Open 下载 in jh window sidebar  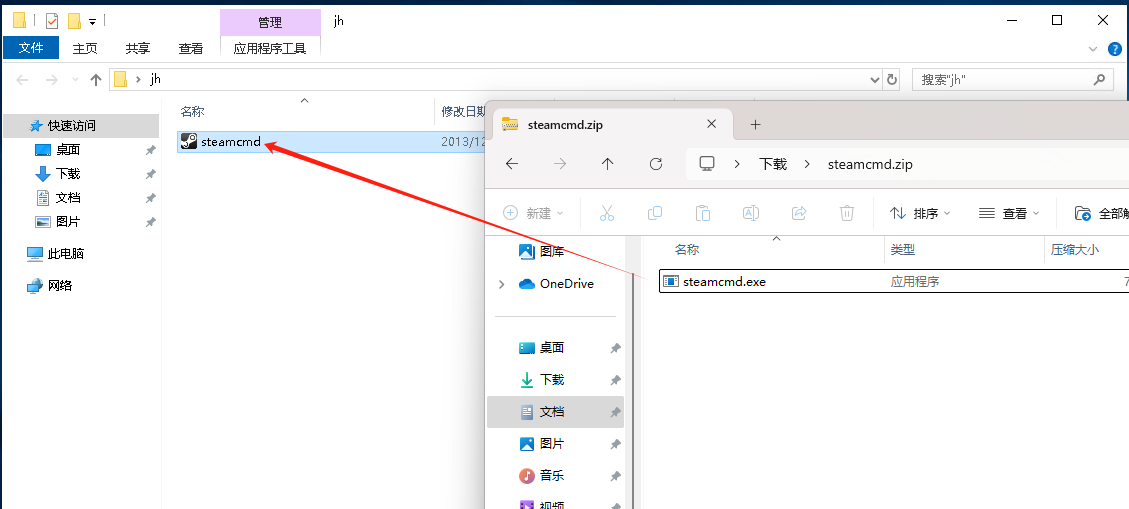click(x=68, y=174)
